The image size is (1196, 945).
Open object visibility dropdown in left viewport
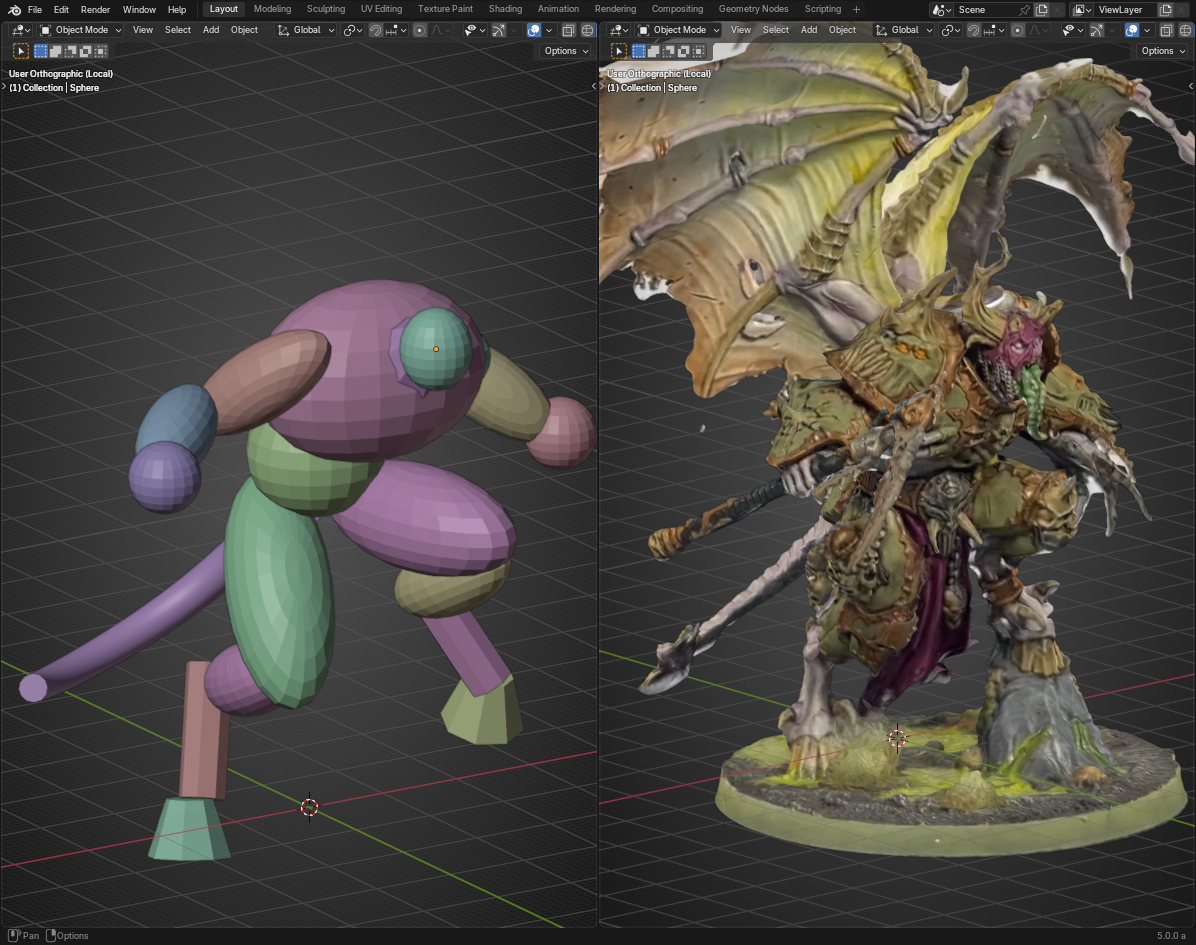(475, 30)
